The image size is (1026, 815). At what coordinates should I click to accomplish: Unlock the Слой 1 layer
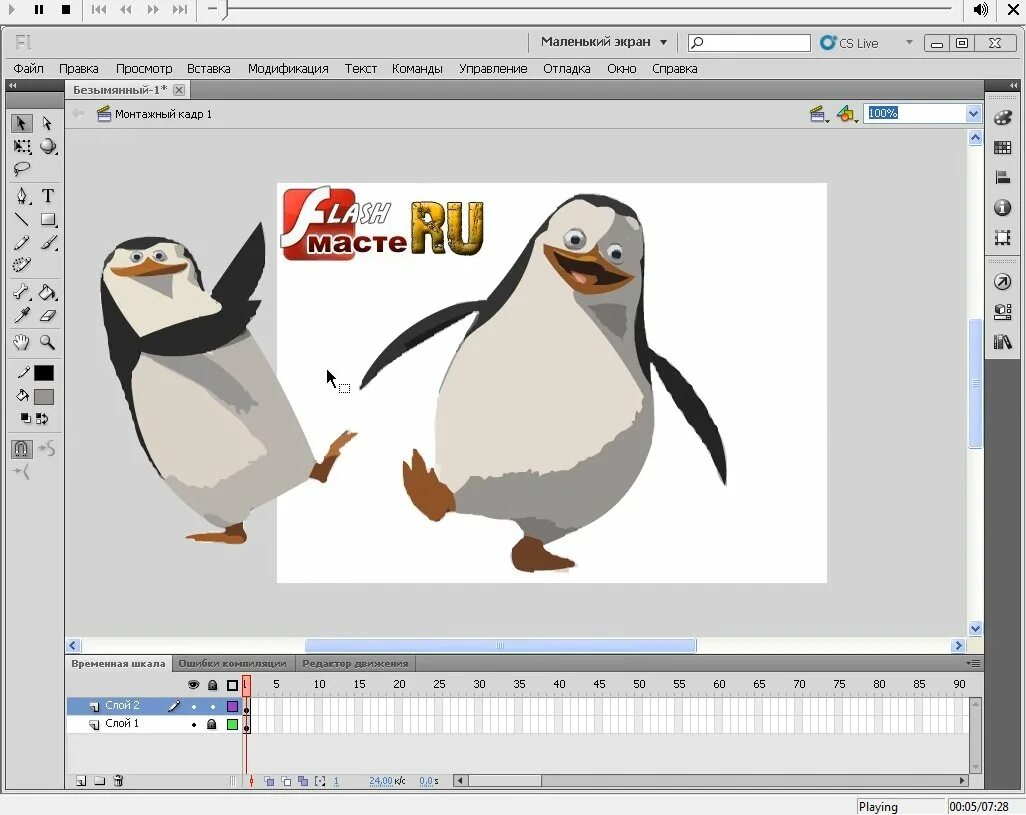(x=211, y=724)
